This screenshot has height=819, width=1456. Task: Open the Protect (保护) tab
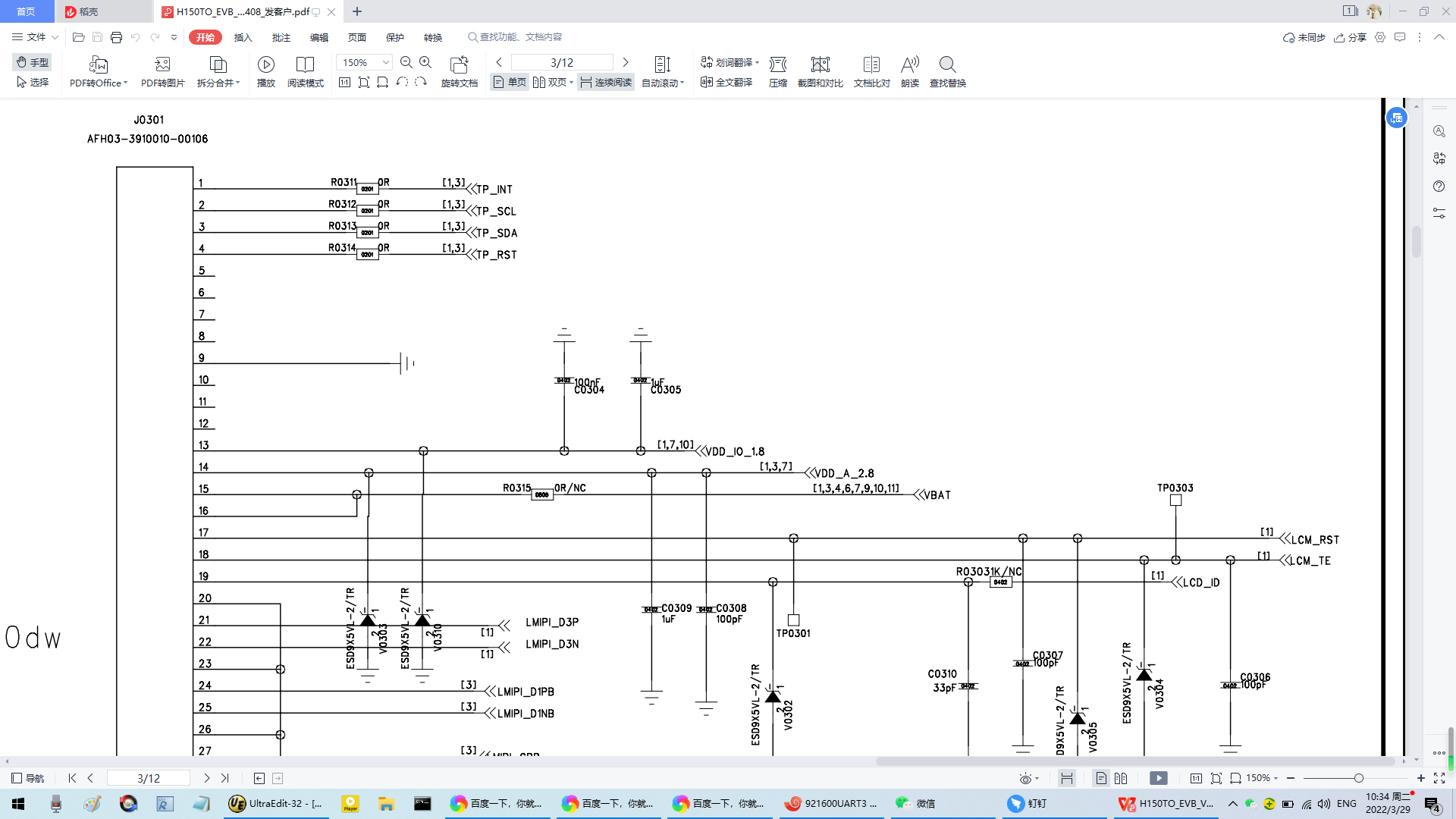point(394,37)
